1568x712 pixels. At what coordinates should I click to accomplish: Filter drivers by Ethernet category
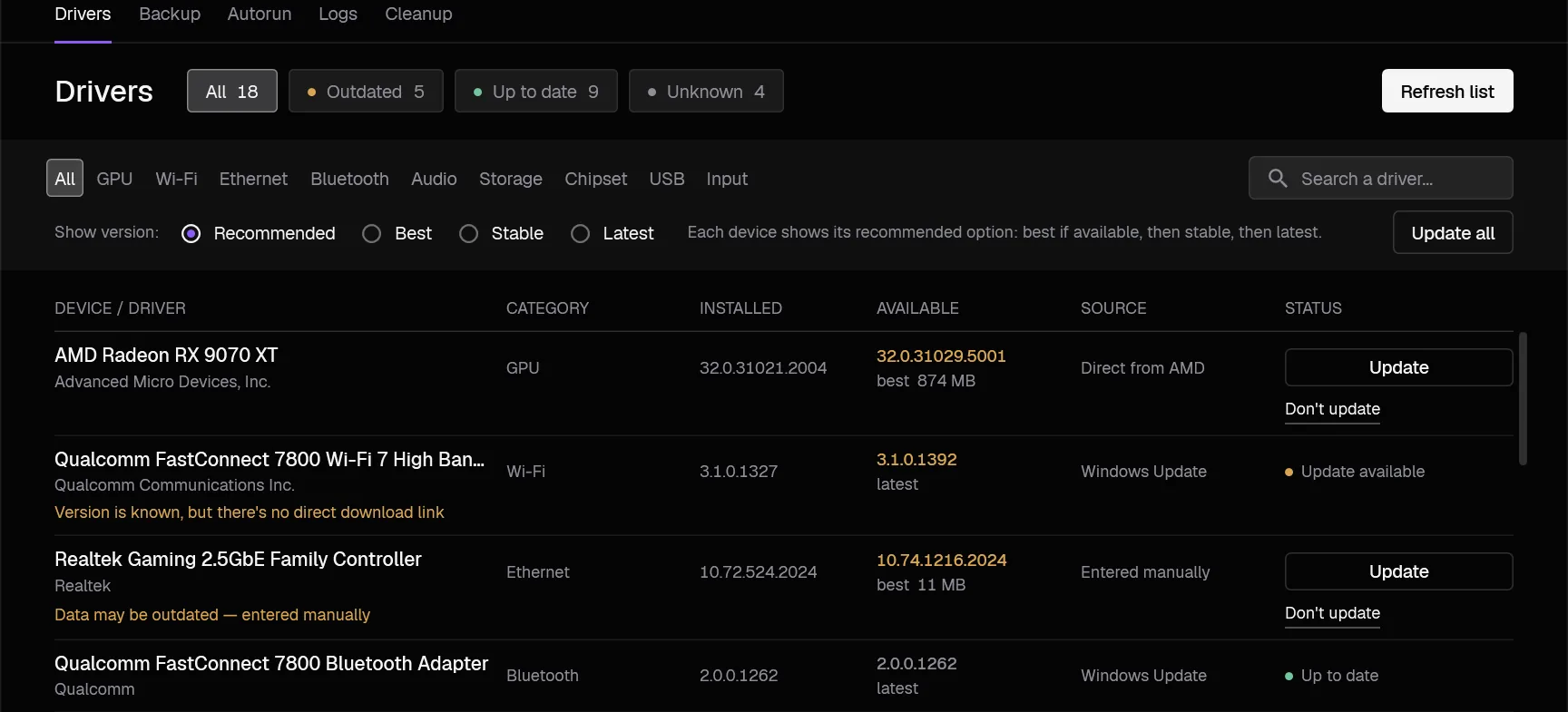253,179
